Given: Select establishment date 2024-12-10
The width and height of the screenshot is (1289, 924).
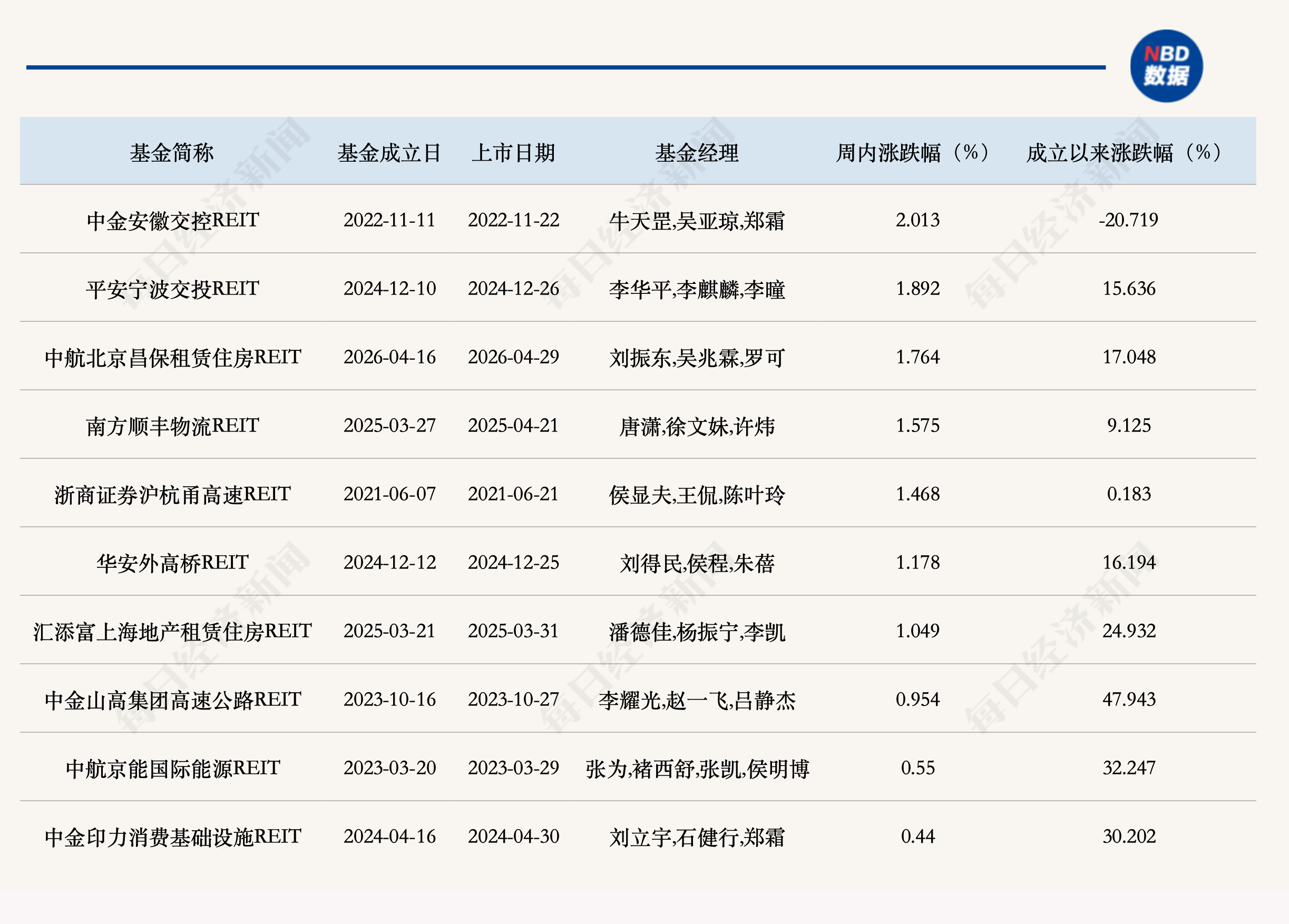Looking at the screenshot, I should click(389, 289).
